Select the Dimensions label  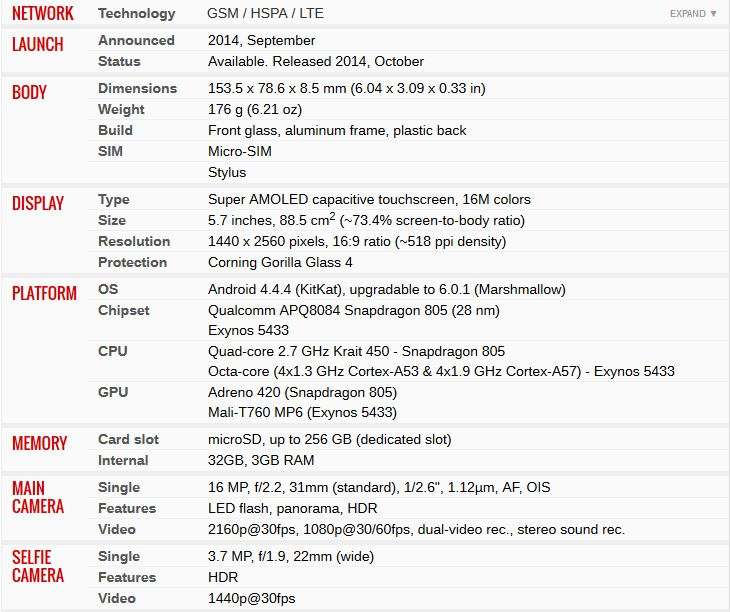[x=137, y=88]
